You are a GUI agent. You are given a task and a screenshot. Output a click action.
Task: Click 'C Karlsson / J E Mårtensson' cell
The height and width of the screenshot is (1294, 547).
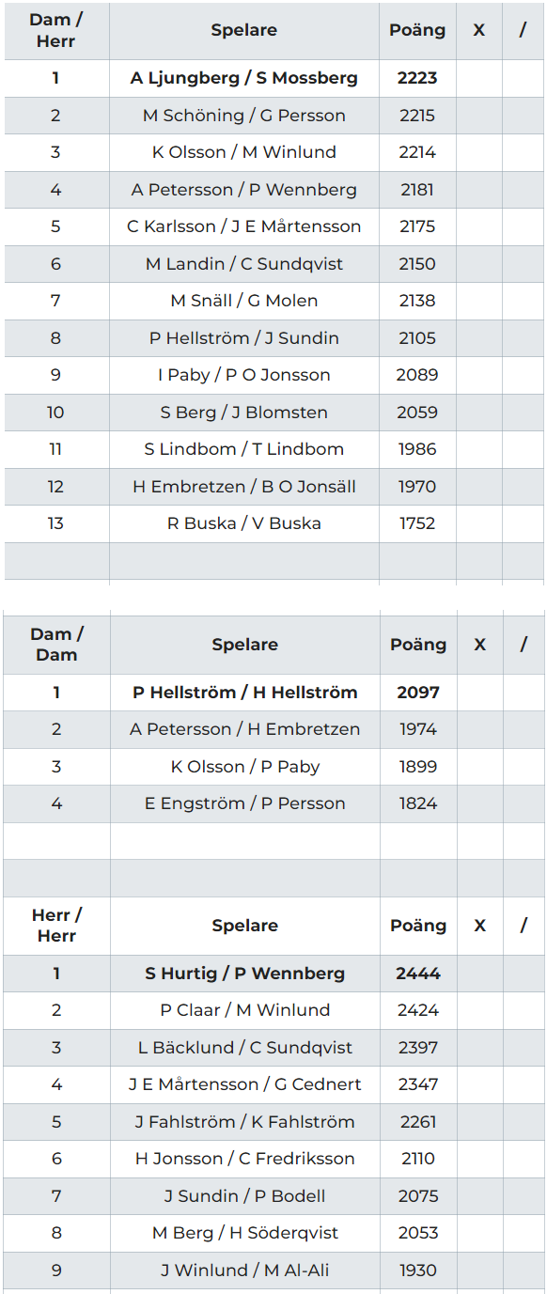pyautogui.click(x=244, y=226)
